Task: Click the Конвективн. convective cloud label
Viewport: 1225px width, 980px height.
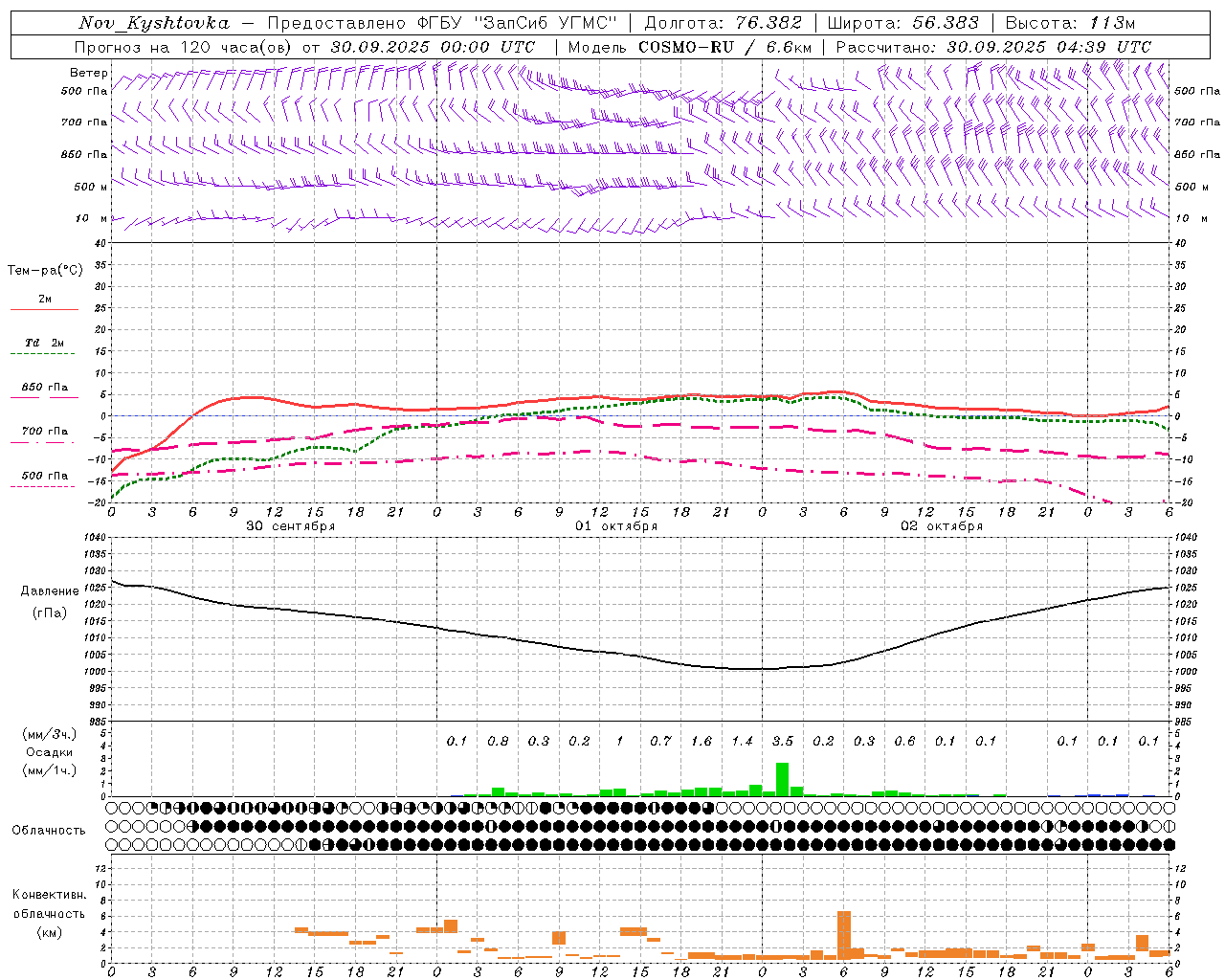Action: click(x=49, y=896)
